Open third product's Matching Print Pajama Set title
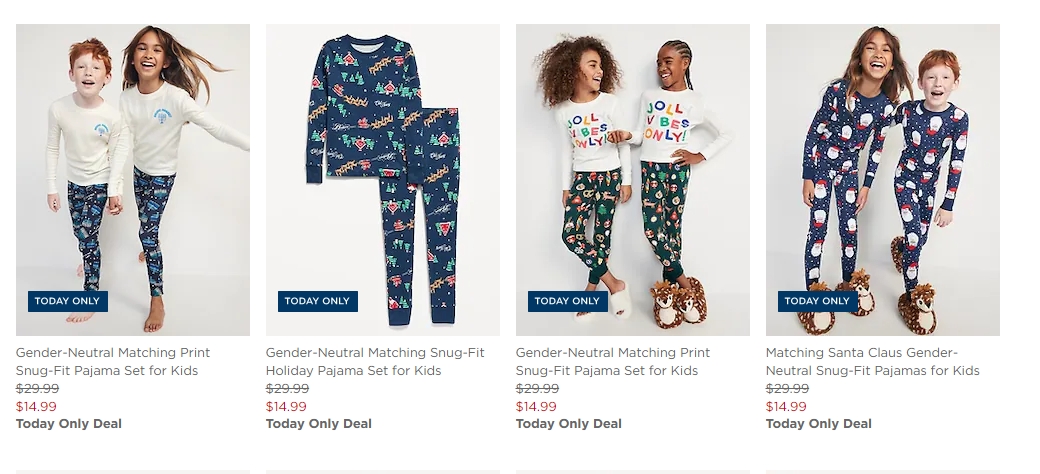 pyautogui.click(x=613, y=361)
